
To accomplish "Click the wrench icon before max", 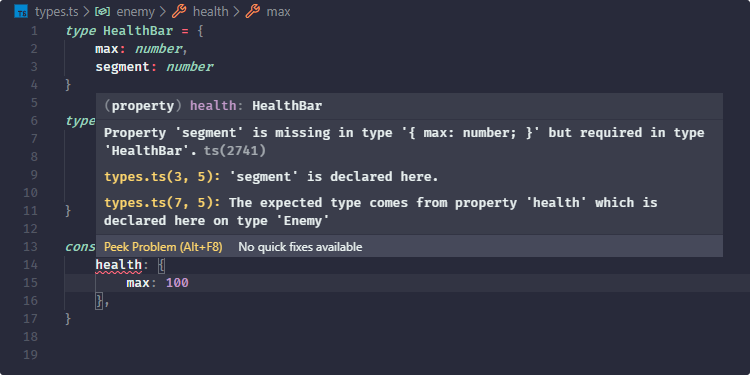I will pos(253,11).
